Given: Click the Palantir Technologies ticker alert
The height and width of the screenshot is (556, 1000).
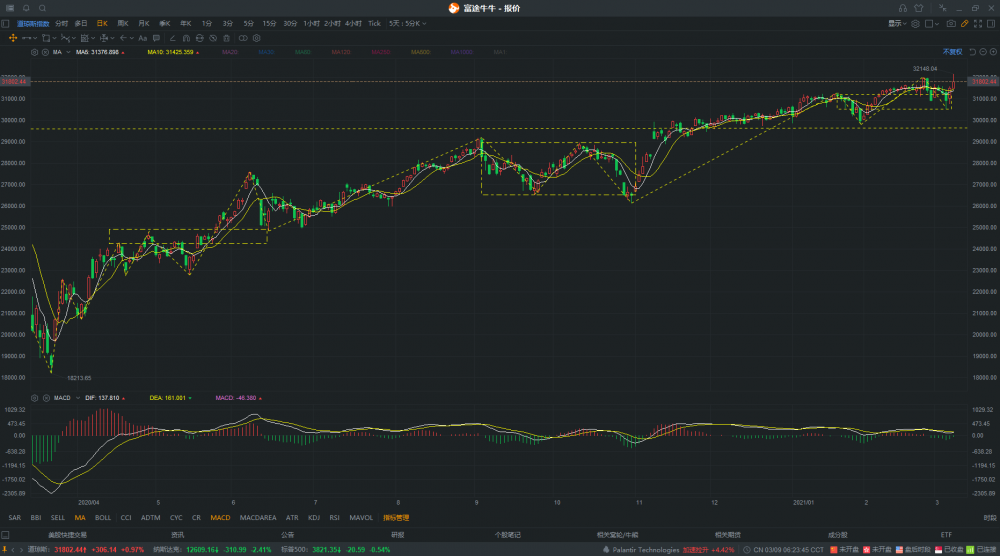Looking at the screenshot, I should click(x=646, y=550).
